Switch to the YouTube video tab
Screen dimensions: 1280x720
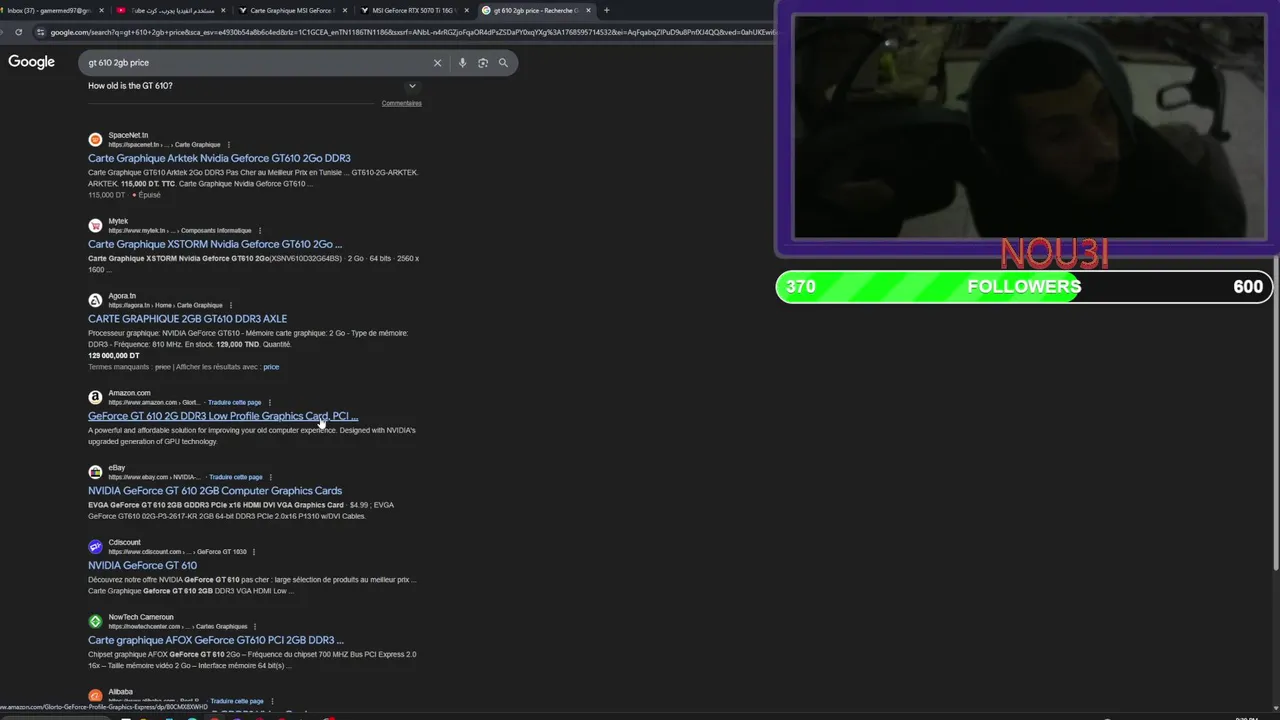tap(172, 10)
